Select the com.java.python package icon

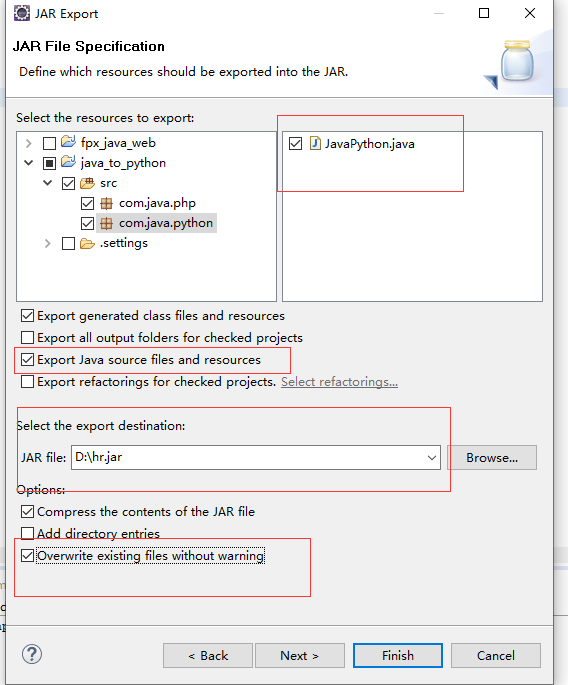pyautogui.click(x=106, y=223)
